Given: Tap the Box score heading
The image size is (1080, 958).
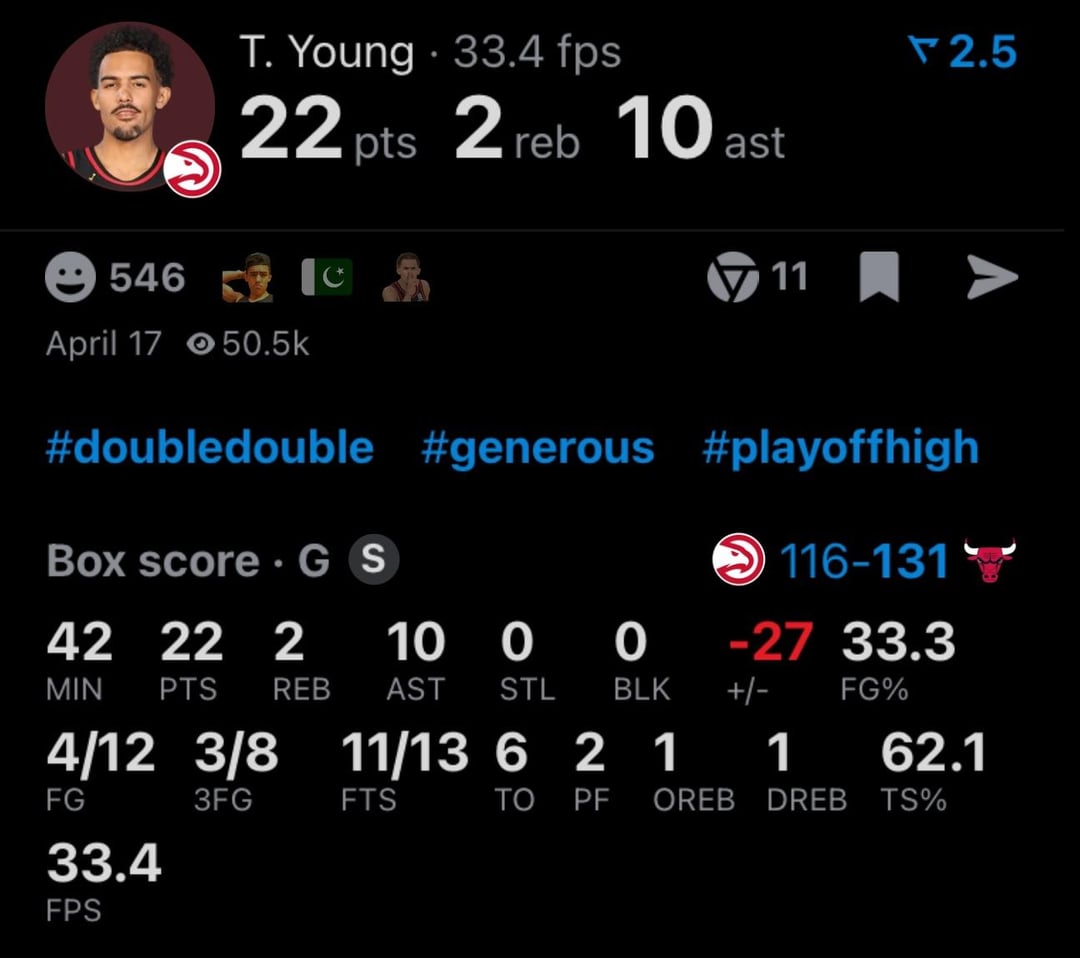Looking at the screenshot, I should (x=153, y=561).
